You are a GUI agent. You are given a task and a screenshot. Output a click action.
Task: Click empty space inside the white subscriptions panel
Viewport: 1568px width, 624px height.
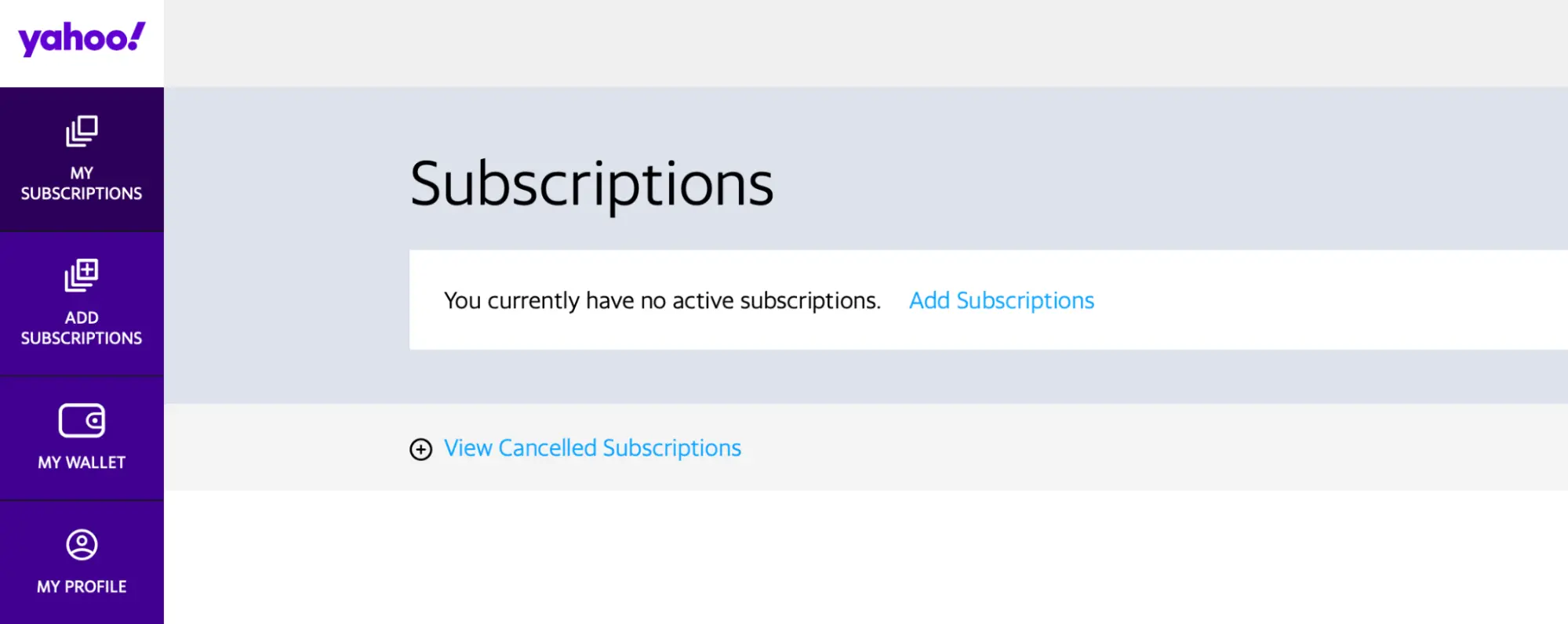(1333, 300)
